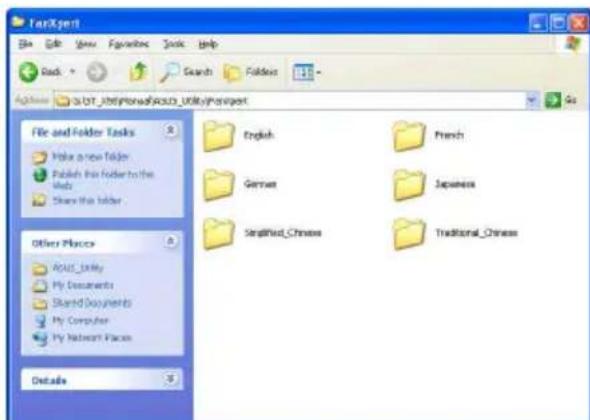Select the English folder icon
Viewport: 590px width, 420px height.
click(x=219, y=136)
